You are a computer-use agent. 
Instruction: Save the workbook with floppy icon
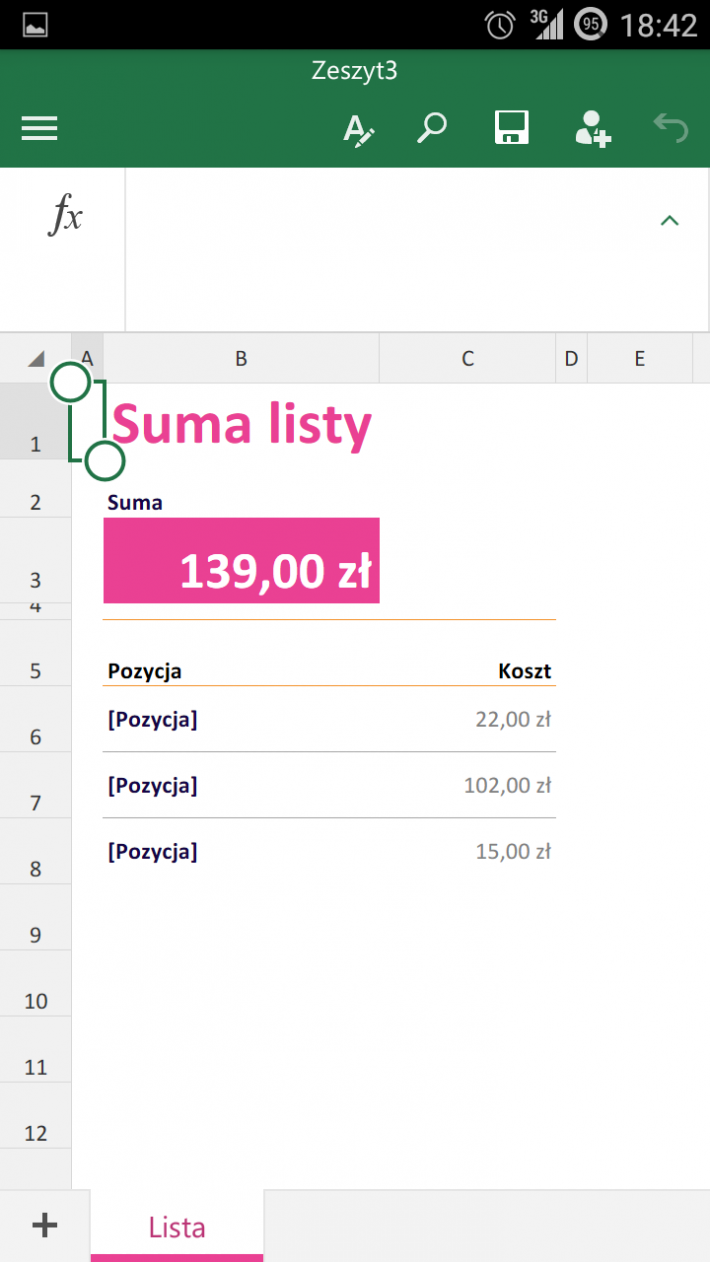(x=511, y=128)
